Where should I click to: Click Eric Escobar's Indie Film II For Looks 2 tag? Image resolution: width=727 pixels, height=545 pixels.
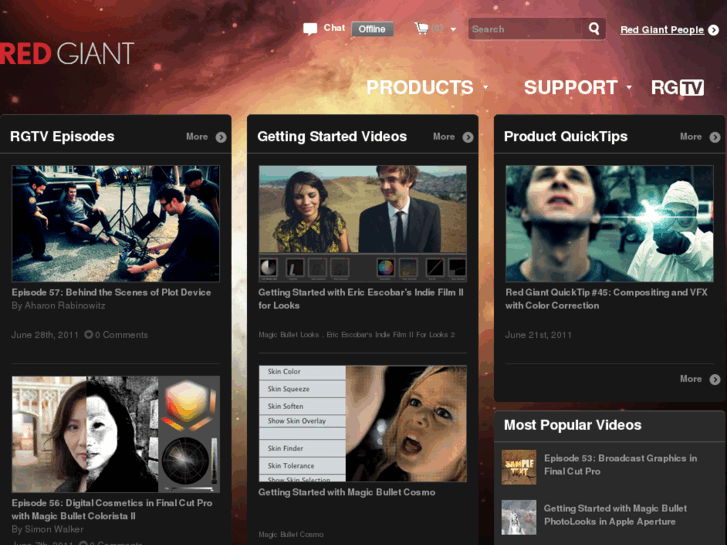391,334
